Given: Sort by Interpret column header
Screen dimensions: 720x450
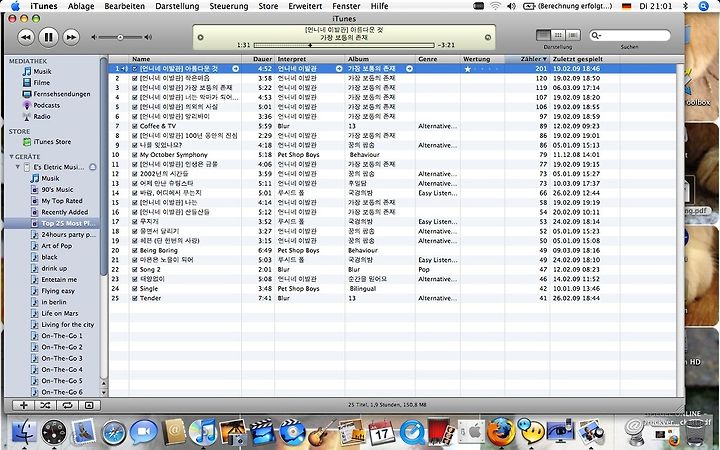Looking at the screenshot, I should 310,59.
